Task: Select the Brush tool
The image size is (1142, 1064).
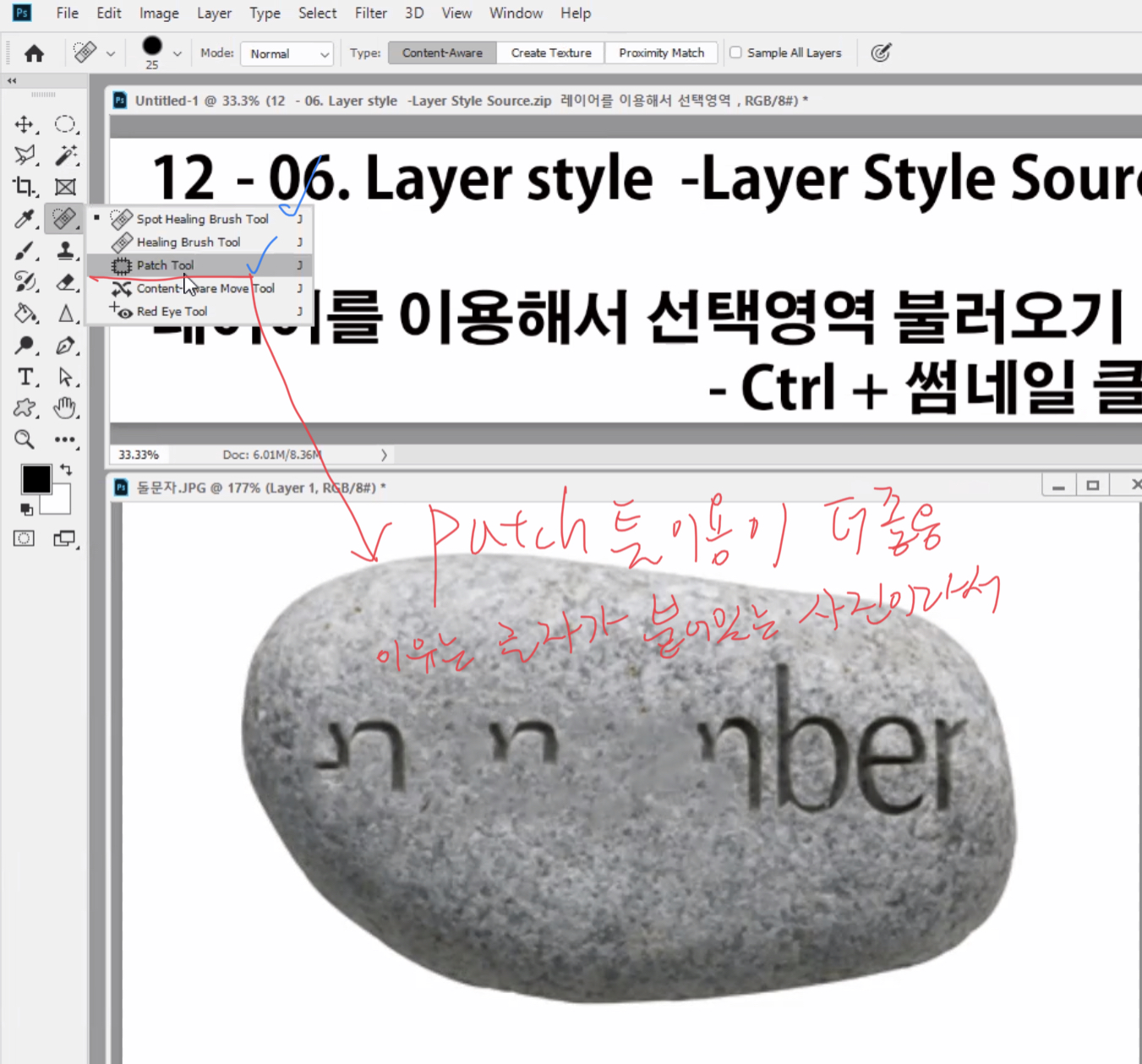Action: coord(25,251)
